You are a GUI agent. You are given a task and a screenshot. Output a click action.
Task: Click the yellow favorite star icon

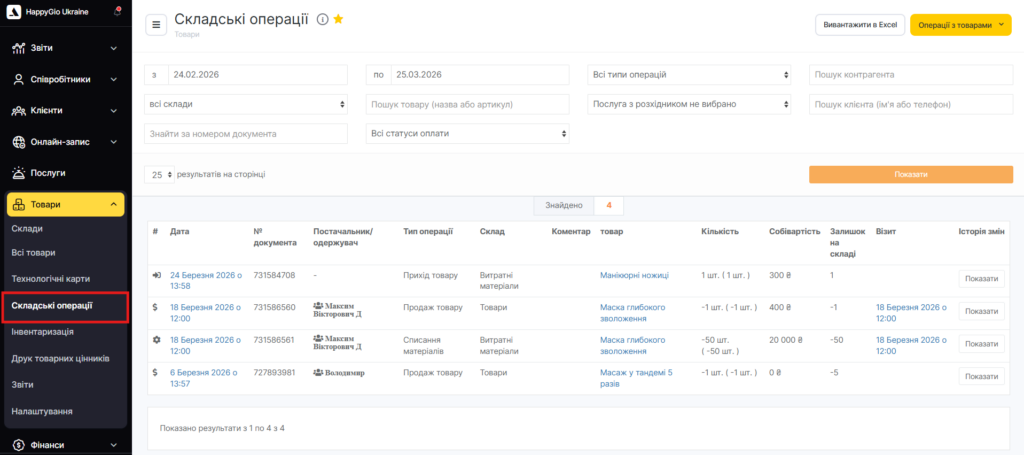point(338,20)
